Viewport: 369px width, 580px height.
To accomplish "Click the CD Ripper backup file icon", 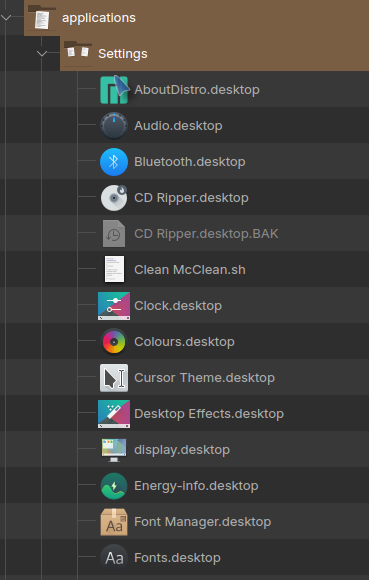I will (x=114, y=233).
